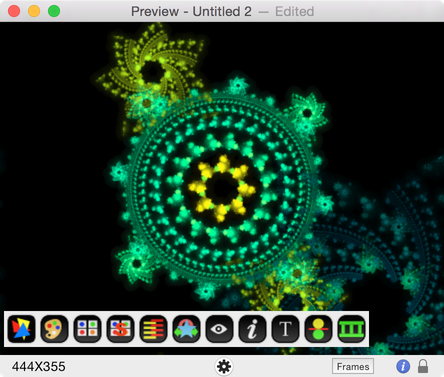Click the colorful triangles transforms icon

tap(21, 329)
